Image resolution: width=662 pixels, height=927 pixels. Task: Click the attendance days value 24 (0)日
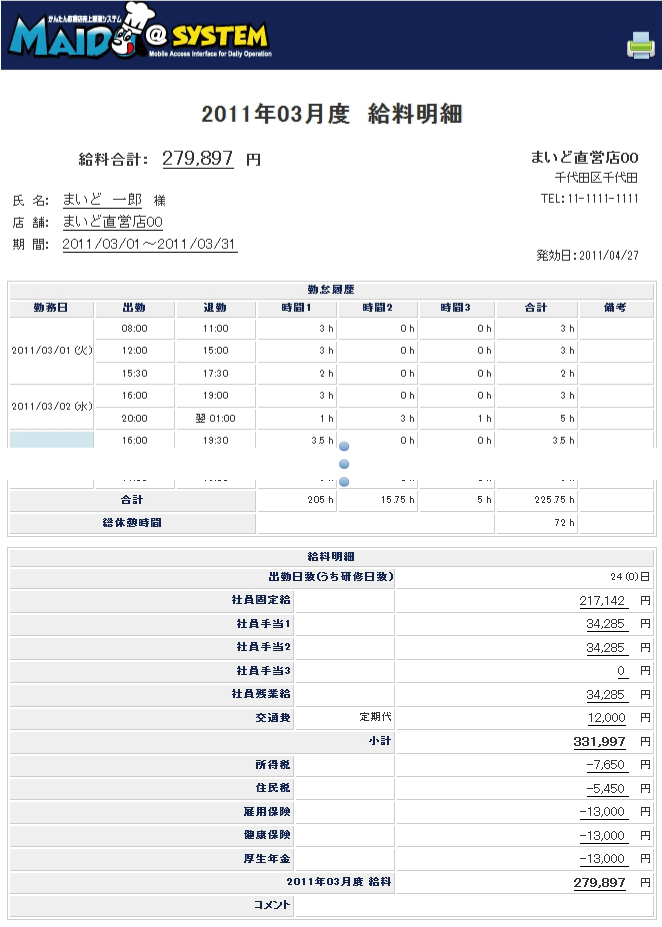point(630,577)
